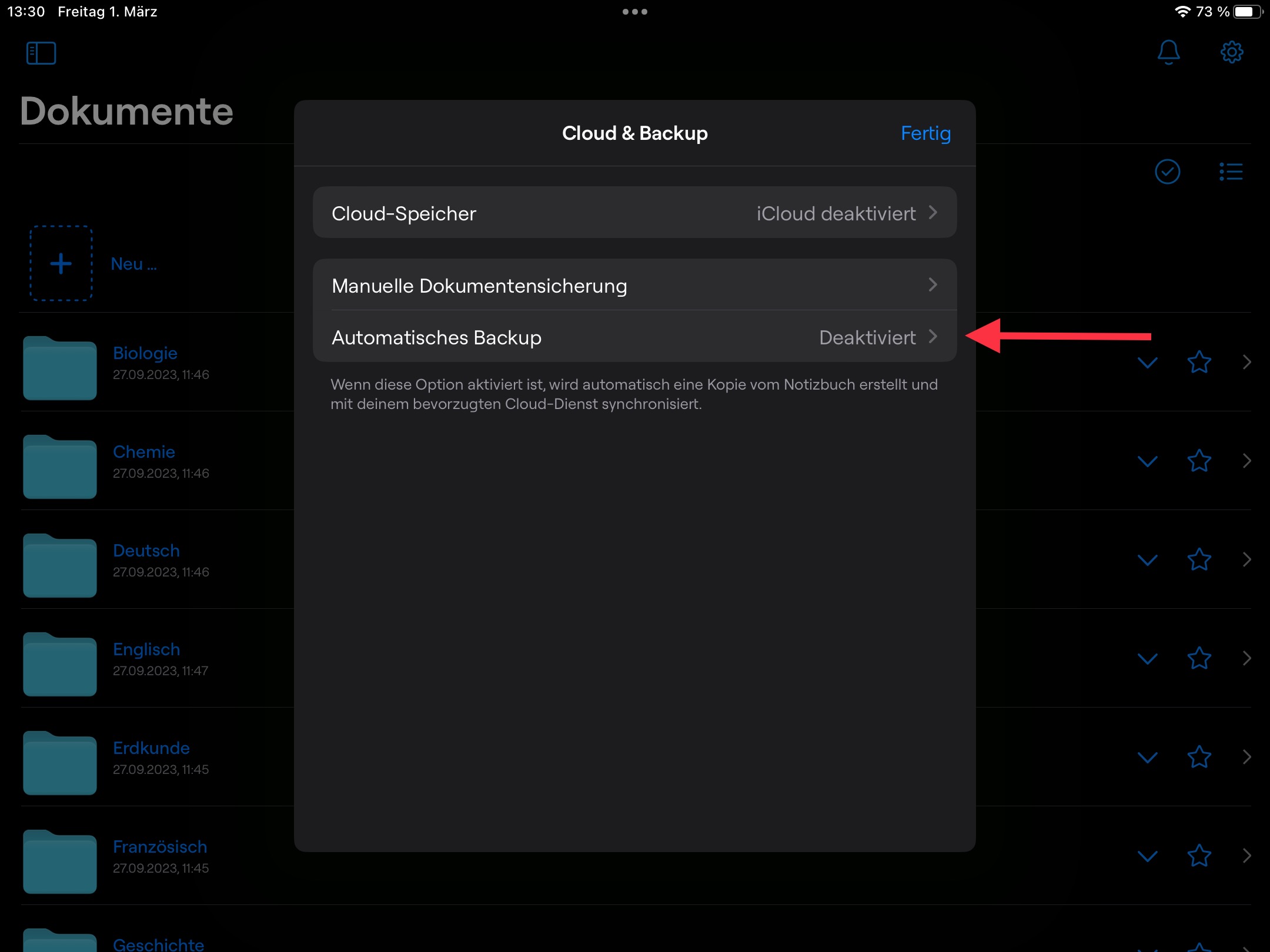The image size is (1270, 952).
Task: Click the Neu ... link
Action: [x=134, y=264]
